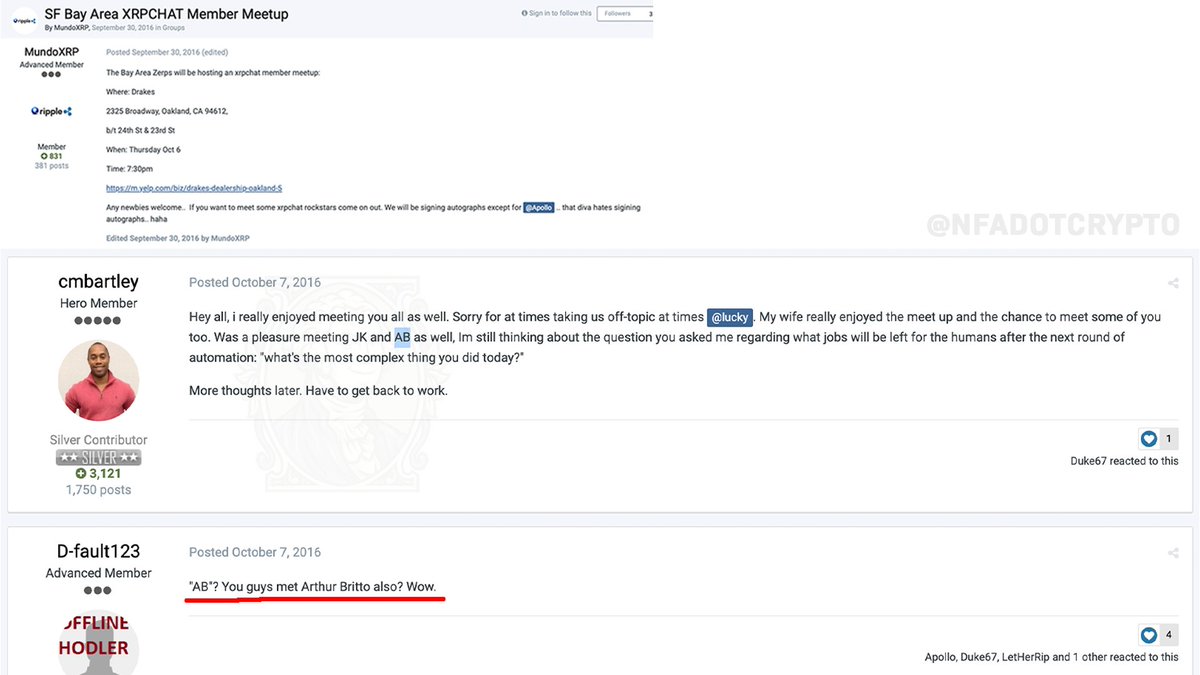The width and height of the screenshot is (1200, 675).
Task: Select Advanced Member under MundoXRP
Action: (x=52, y=65)
